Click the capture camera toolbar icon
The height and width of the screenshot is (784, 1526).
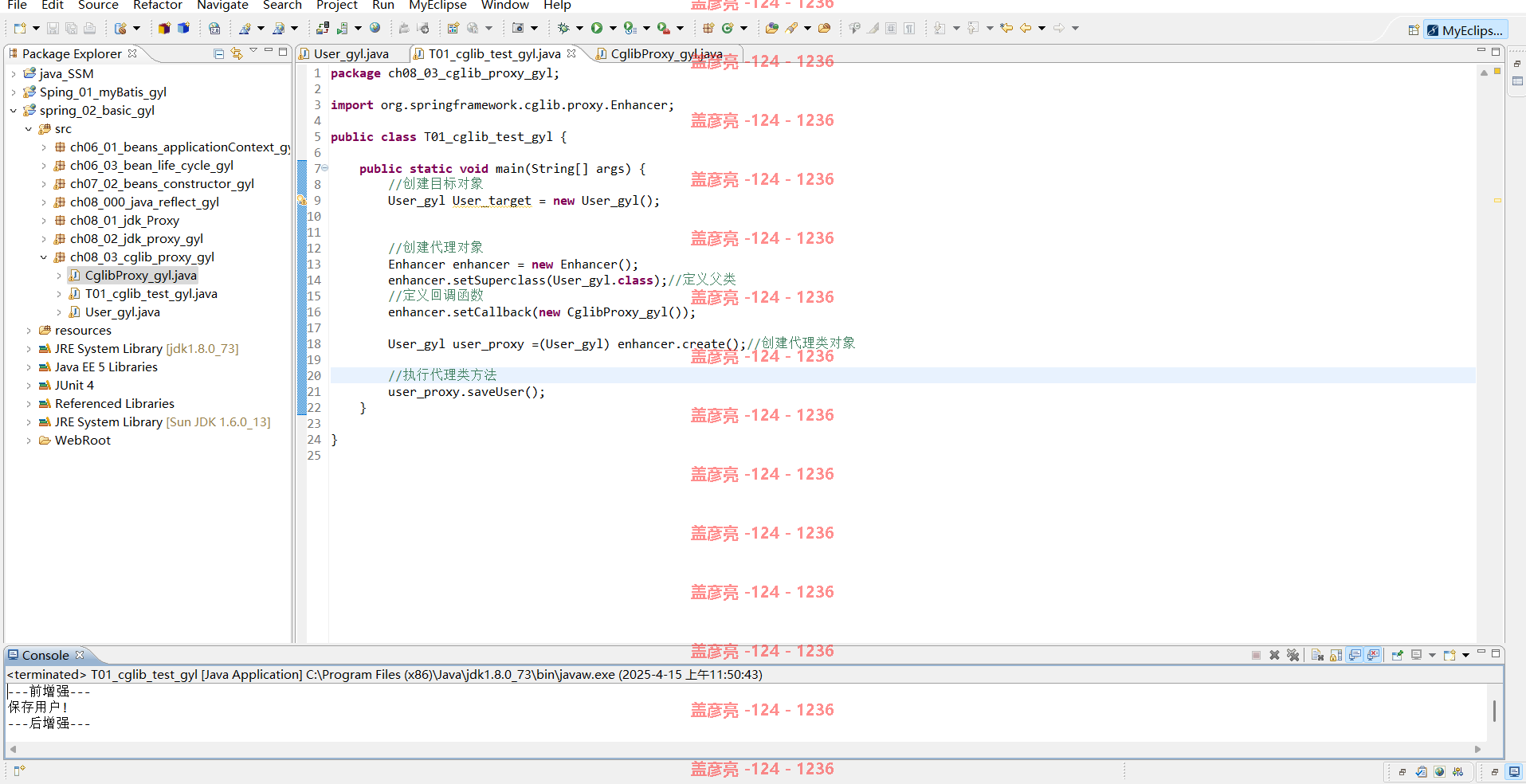(518, 29)
